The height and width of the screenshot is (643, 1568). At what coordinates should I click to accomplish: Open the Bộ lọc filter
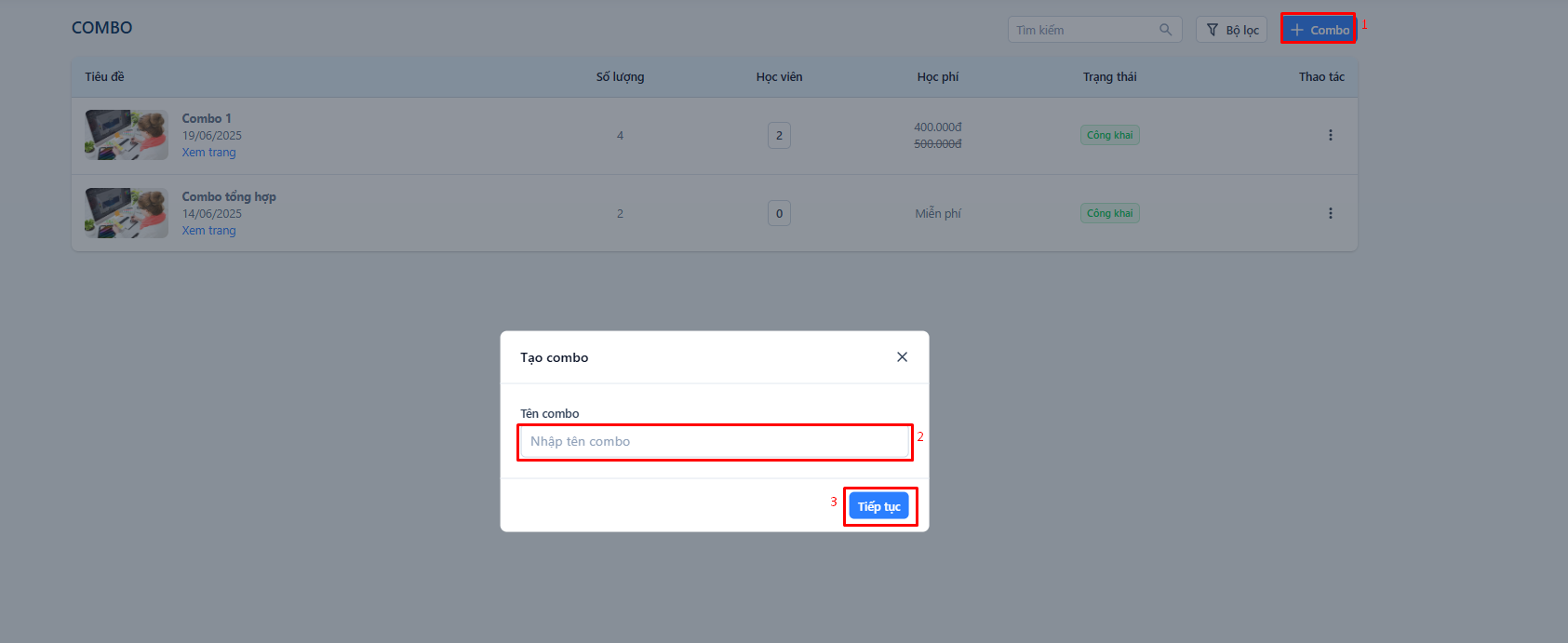click(x=1232, y=30)
